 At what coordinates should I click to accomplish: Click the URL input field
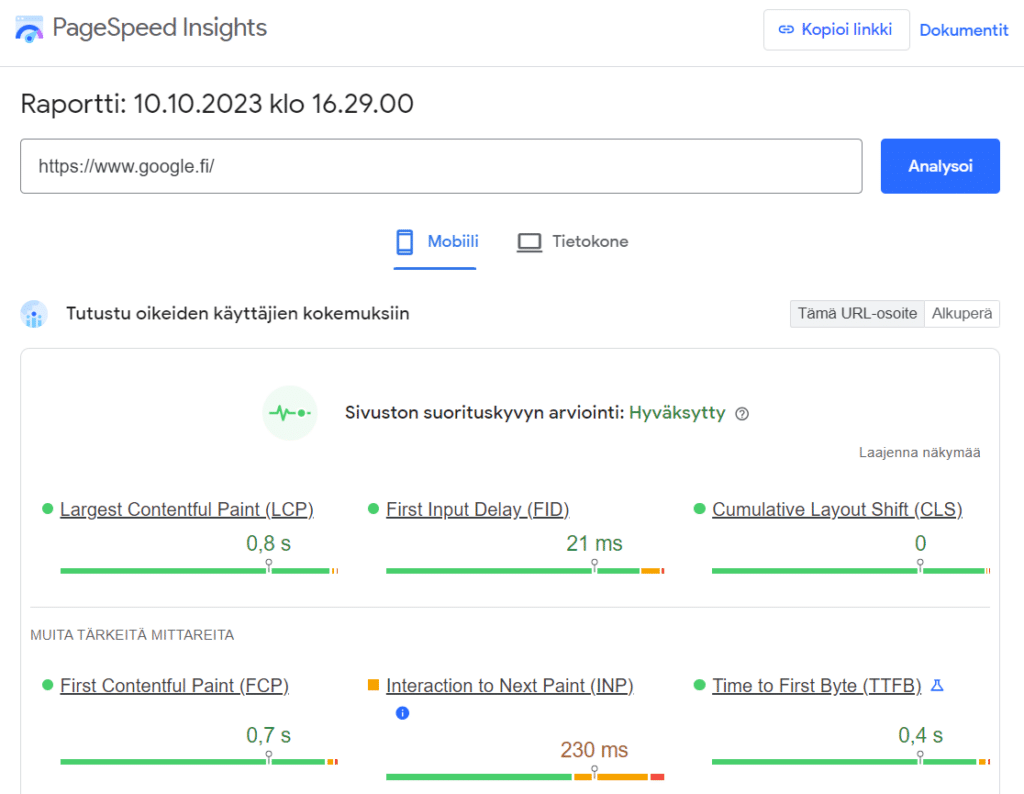[441, 166]
